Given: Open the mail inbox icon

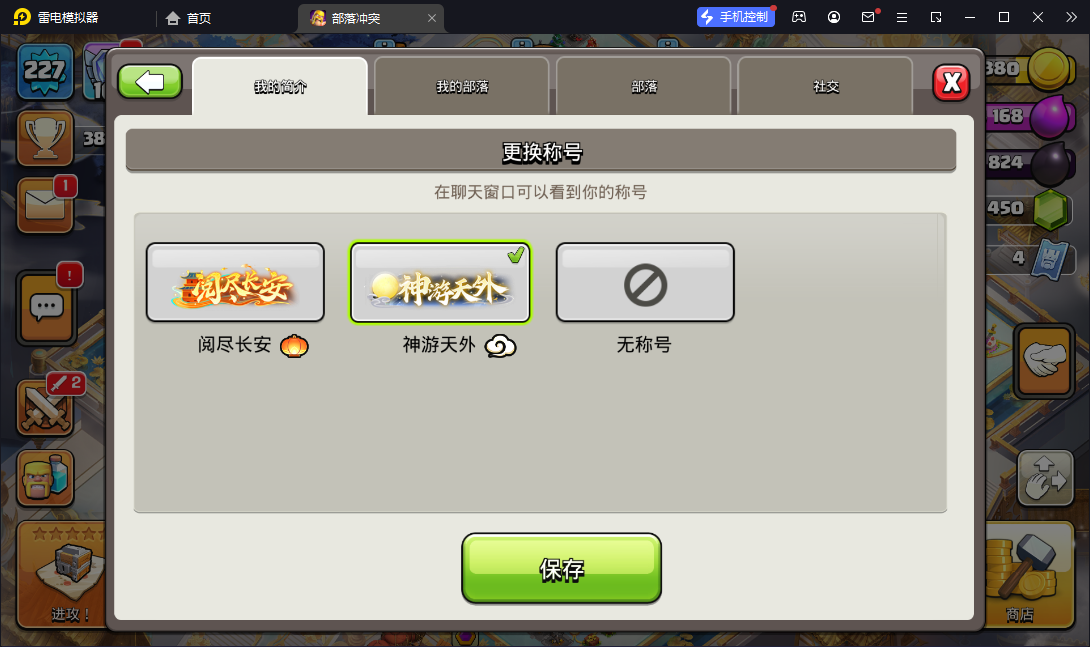Looking at the screenshot, I should click(46, 204).
